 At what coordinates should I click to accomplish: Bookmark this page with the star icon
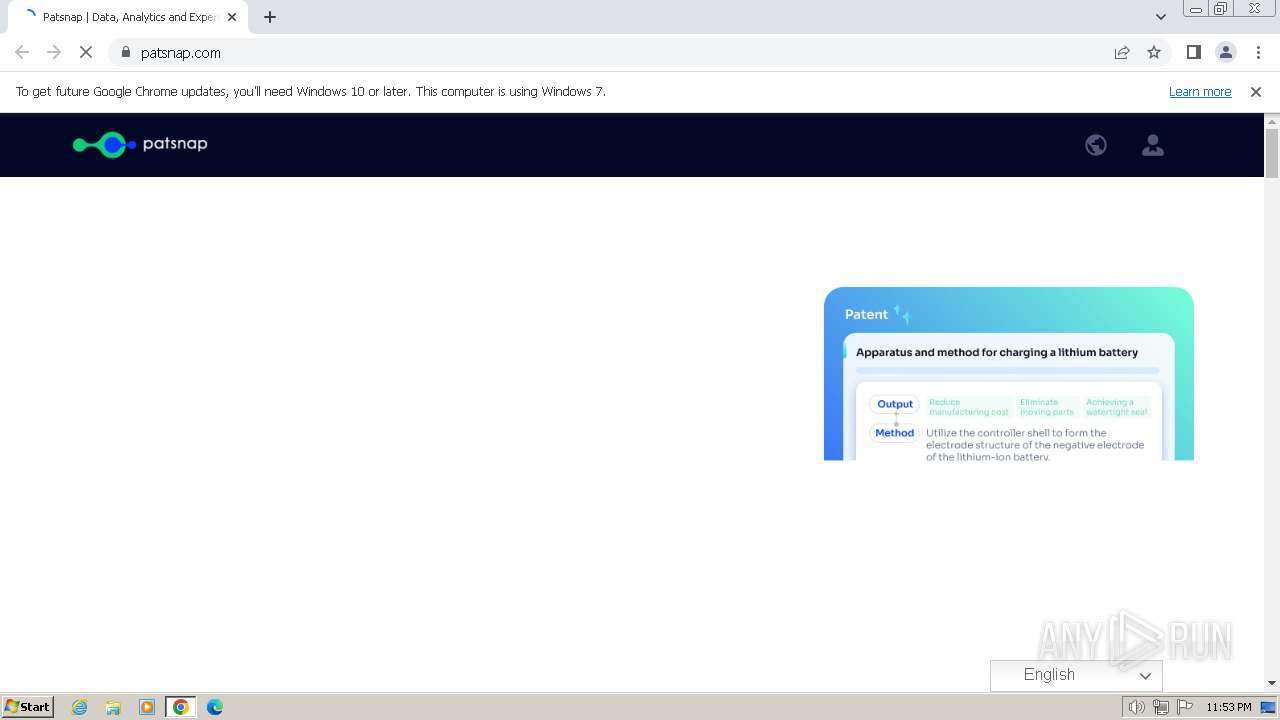click(1154, 52)
